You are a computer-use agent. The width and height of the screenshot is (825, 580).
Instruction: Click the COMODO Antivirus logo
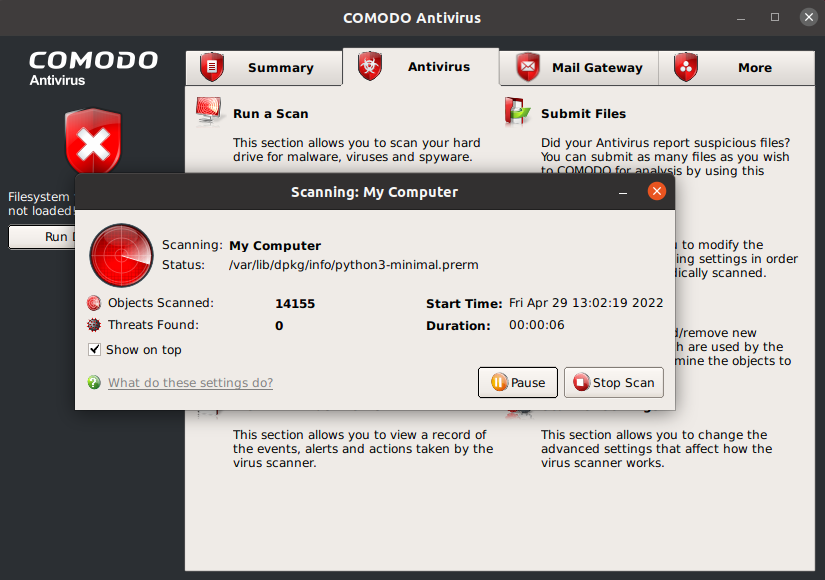[93, 67]
